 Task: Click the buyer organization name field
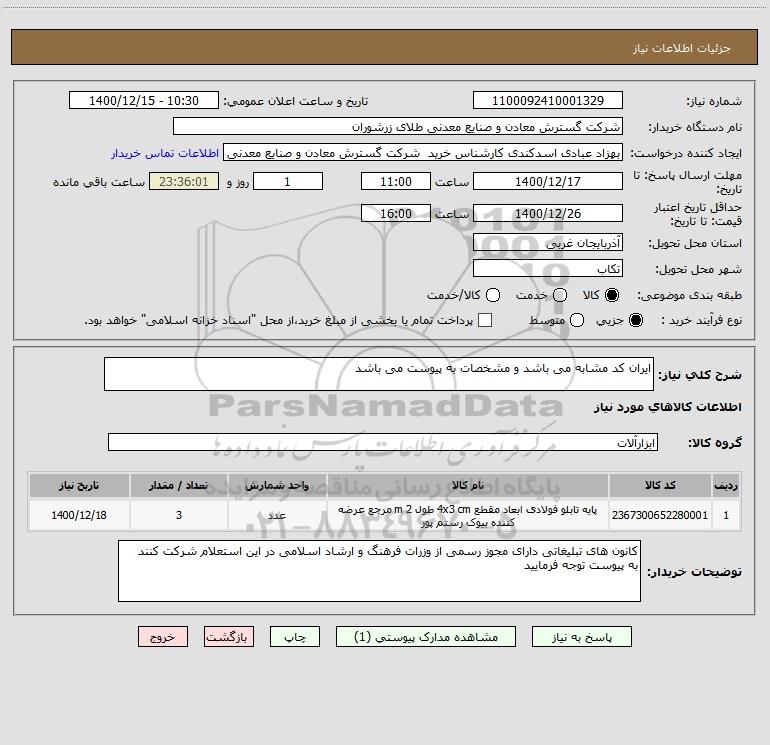click(398, 127)
